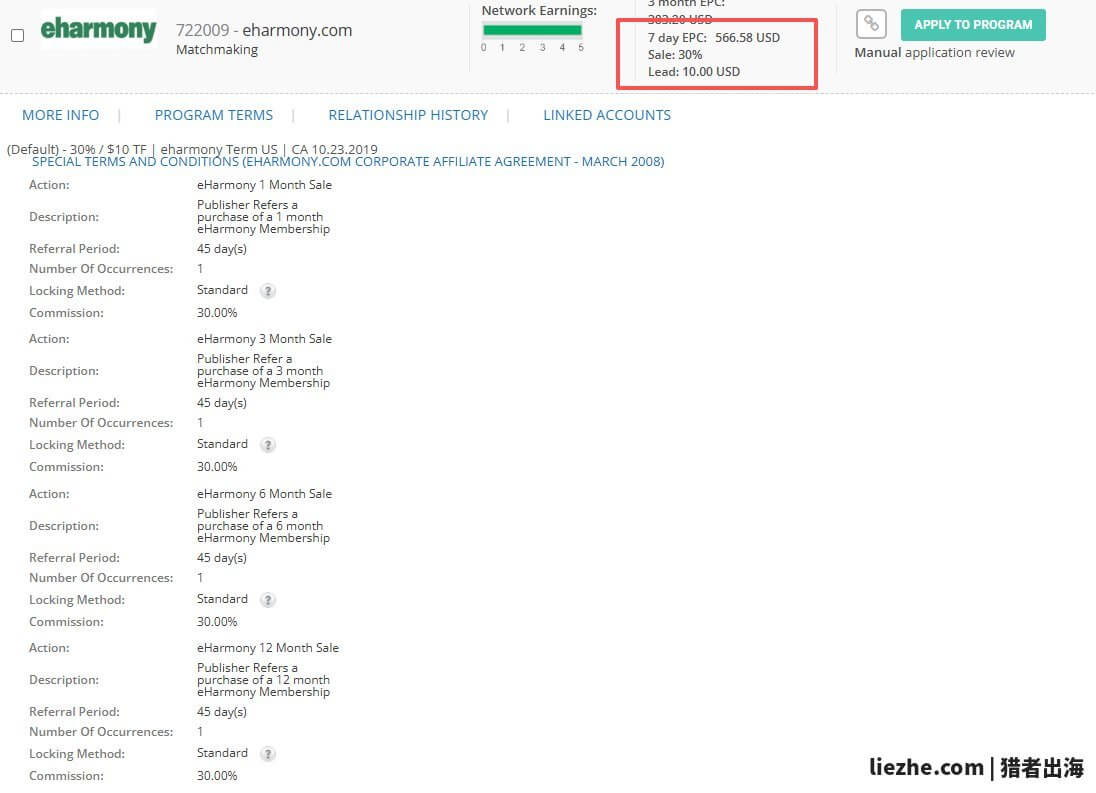The width and height of the screenshot is (1096, 793).
Task: Click help icon for 1 Month Sale locking method
Action: (x=268, y=291)
